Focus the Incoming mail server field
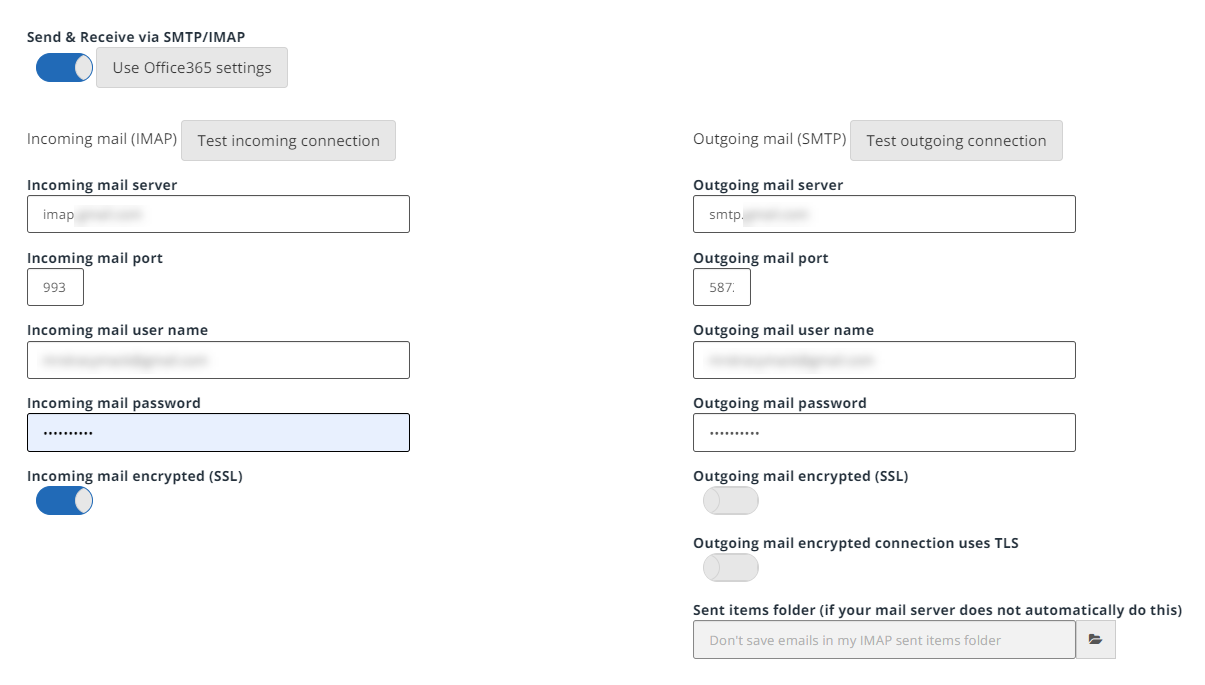1205x685 pixels. (x=218, y=214)
